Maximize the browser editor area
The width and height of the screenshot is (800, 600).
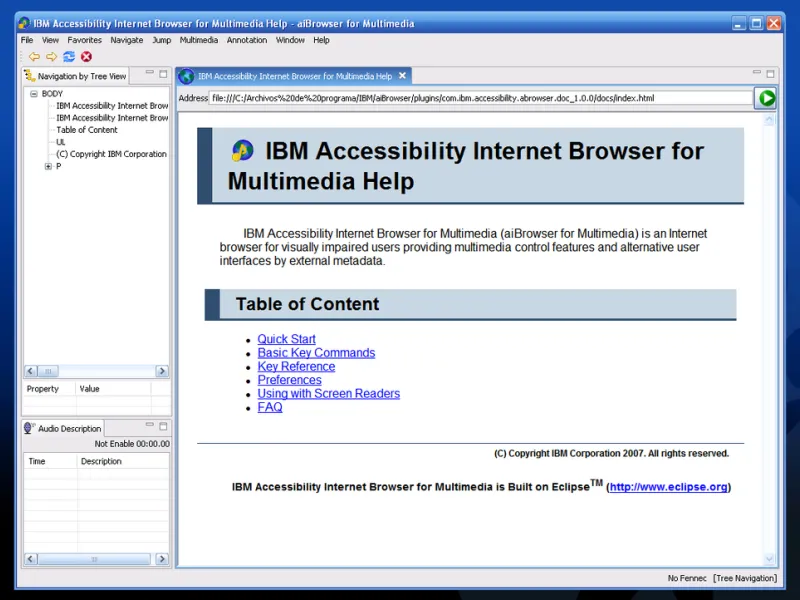(770, 74)
